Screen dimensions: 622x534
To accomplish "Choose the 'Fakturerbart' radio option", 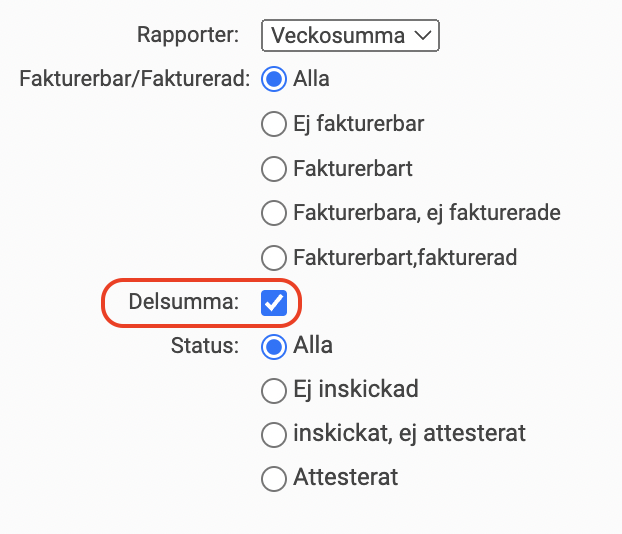I will [273, 169].
